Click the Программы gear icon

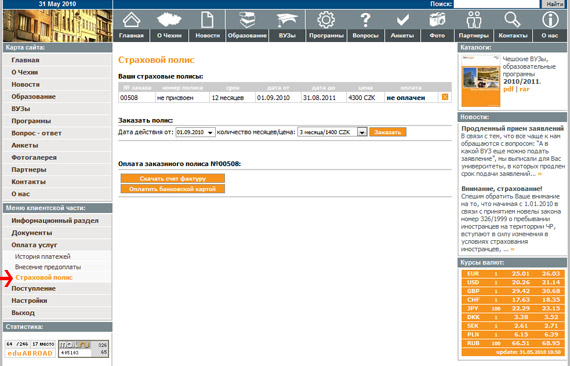click(x=326, y=20)
